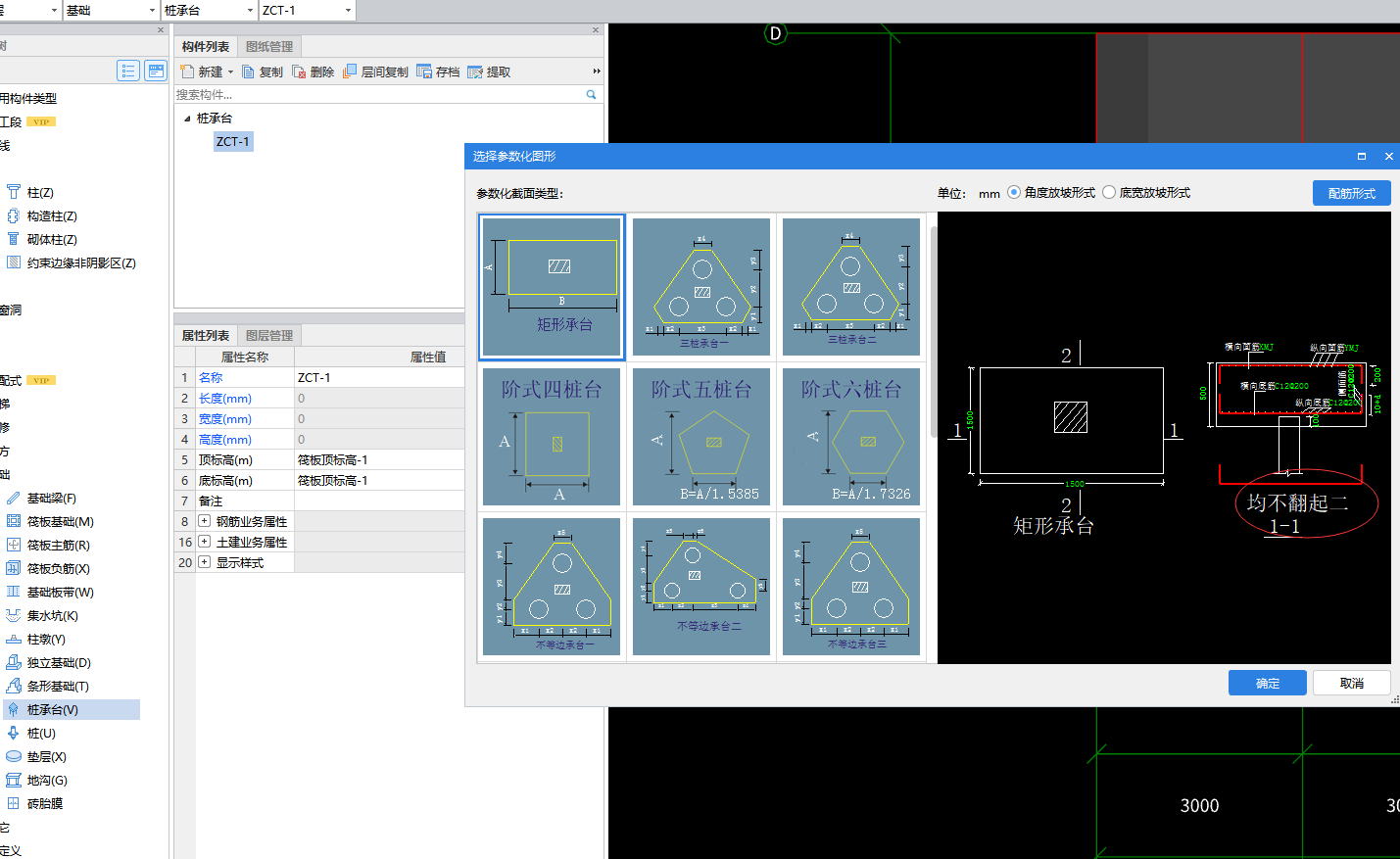Select ZCT-1 in component tree

click(x=233, y=142)
